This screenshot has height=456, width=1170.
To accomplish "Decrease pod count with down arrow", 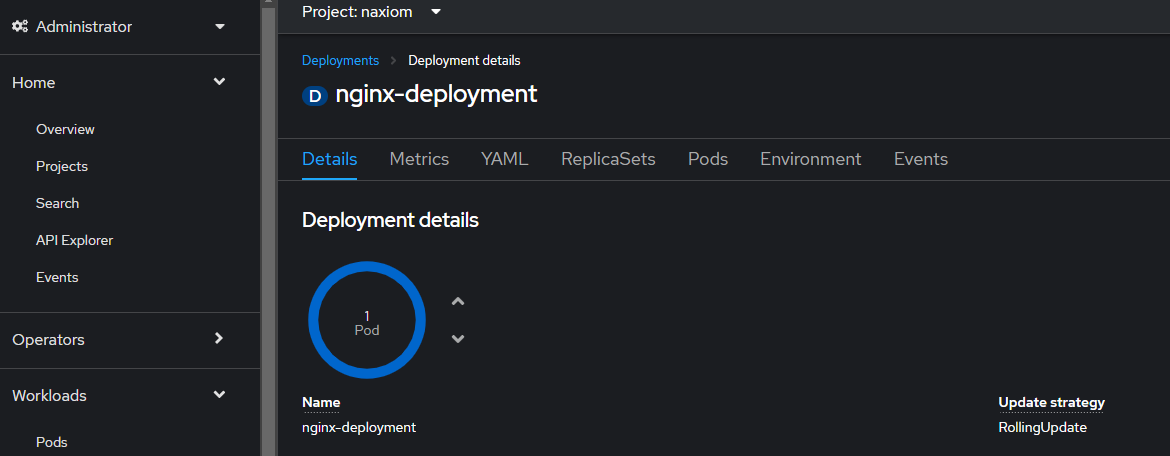I will click(x=458, y=339).
